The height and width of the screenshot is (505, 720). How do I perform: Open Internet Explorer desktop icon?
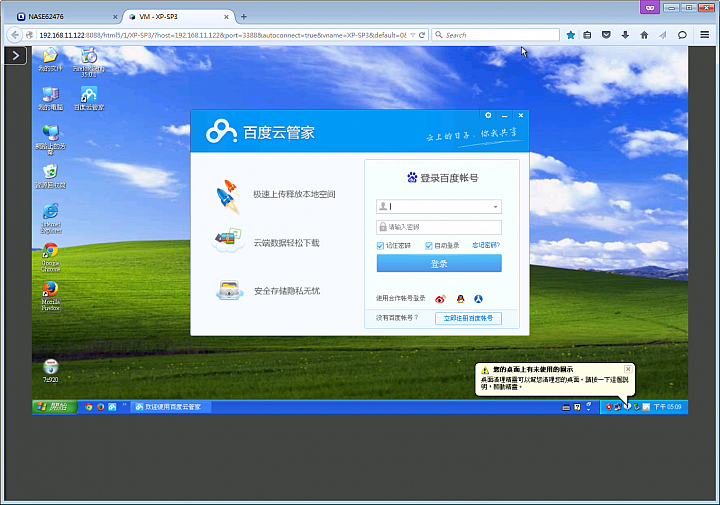click(x=51, y=218)
